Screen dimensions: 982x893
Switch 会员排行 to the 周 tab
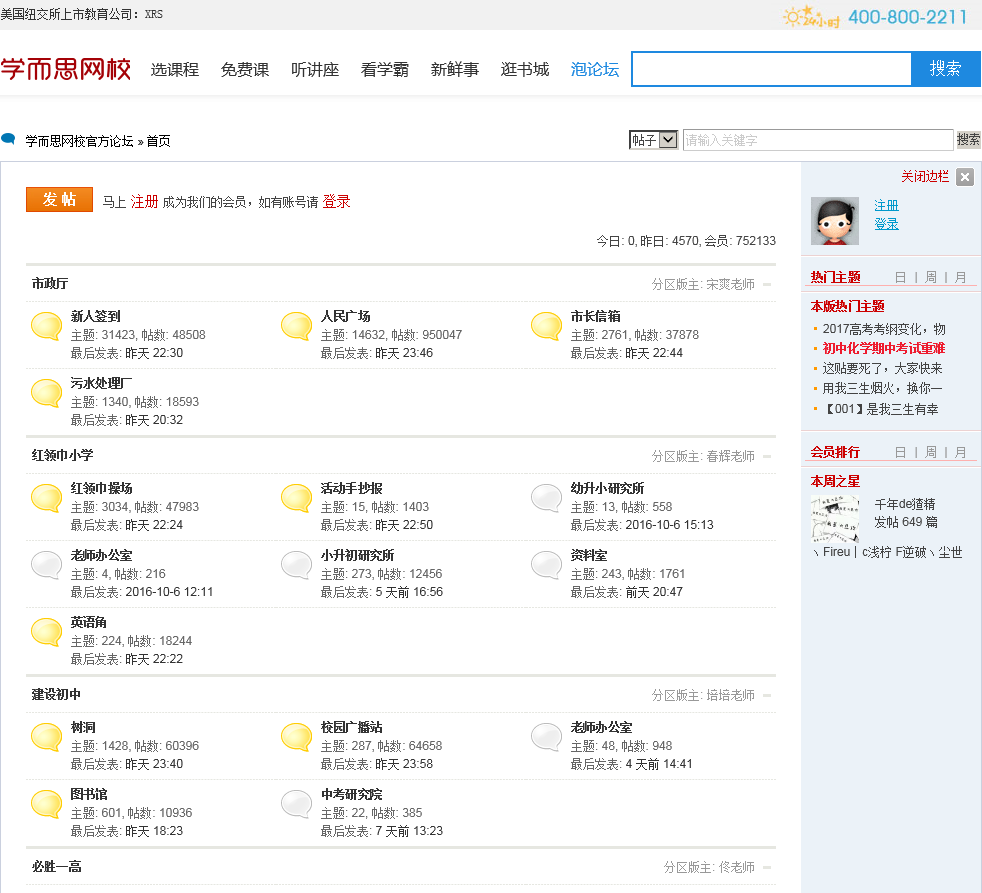coord(931,452)
